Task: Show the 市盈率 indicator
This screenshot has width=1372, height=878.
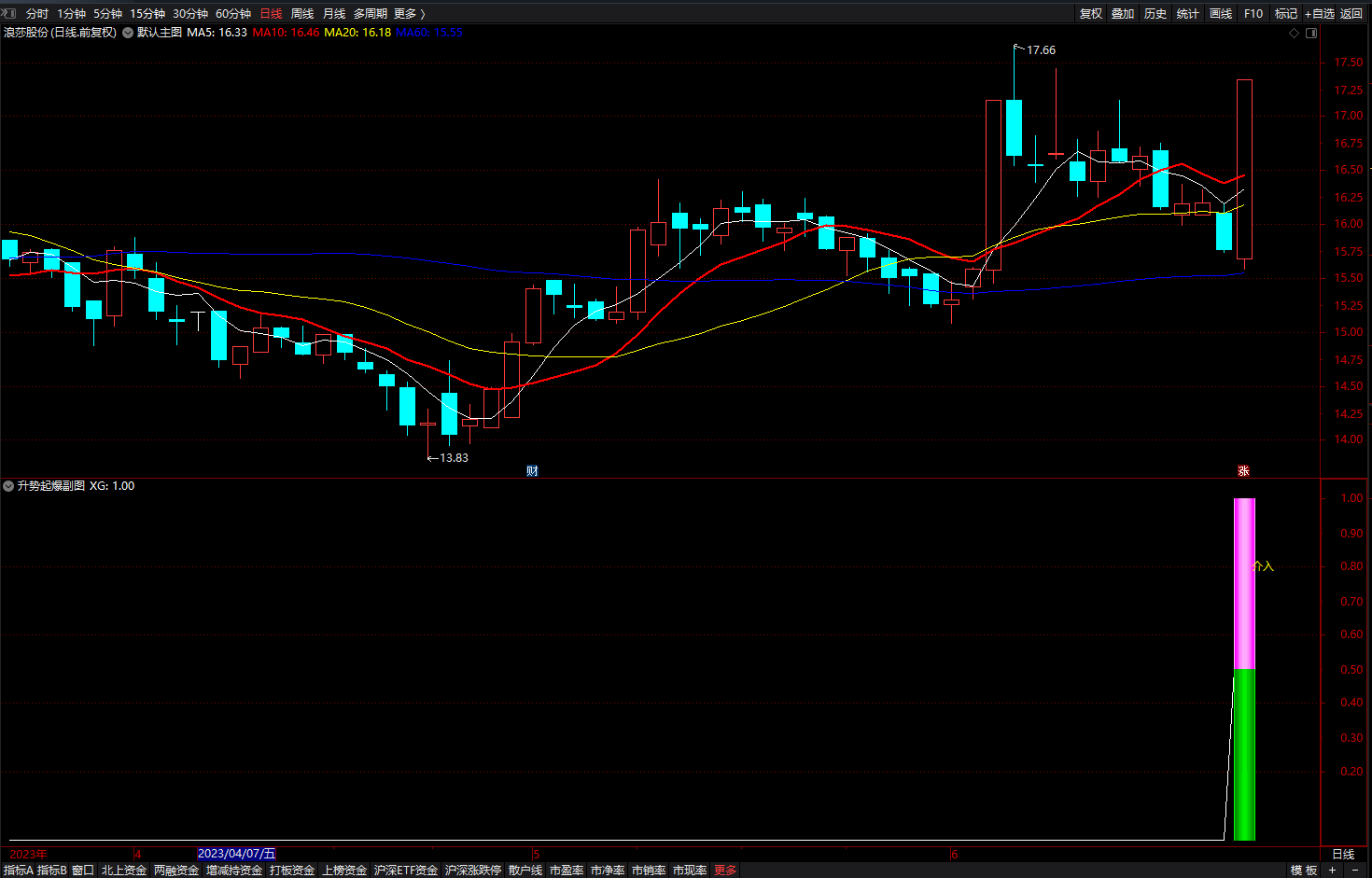Action: 567,871
